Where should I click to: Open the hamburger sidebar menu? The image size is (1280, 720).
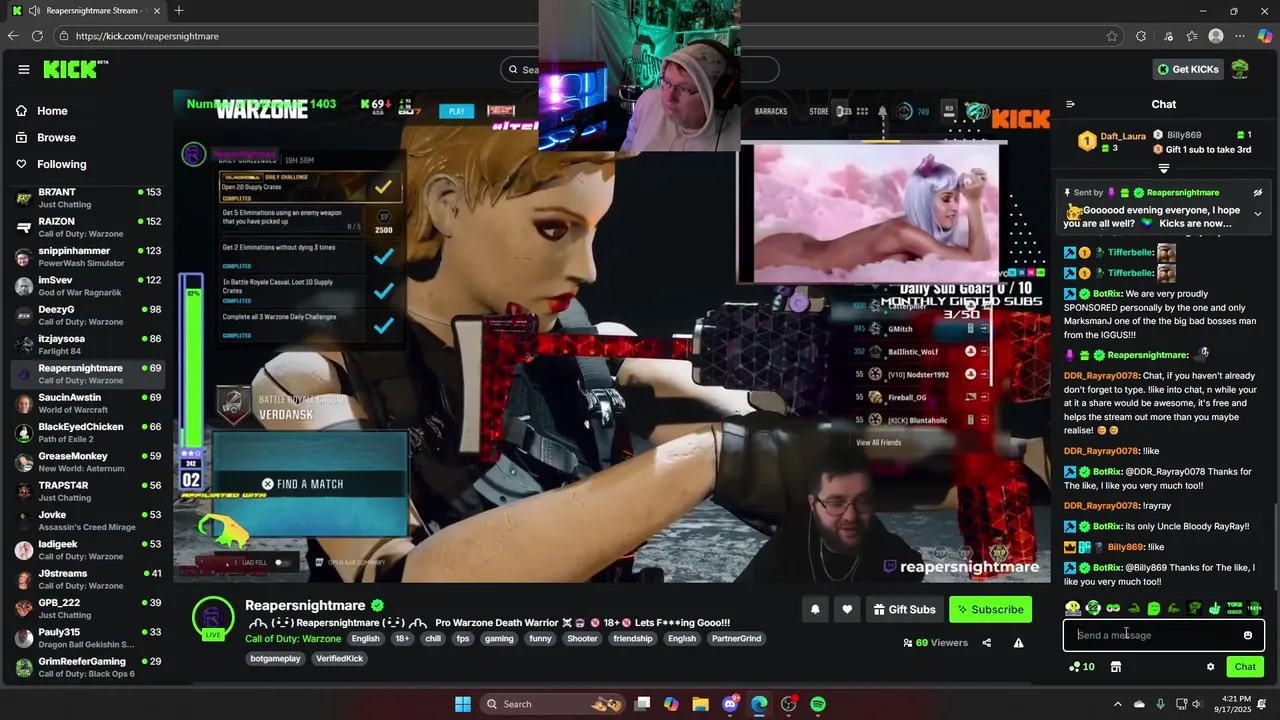pos(23,69)
